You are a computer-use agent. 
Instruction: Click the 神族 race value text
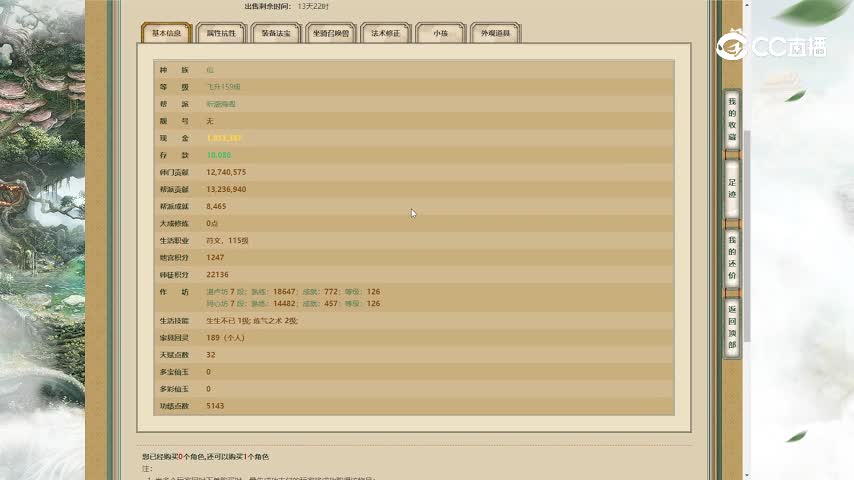tap(210, 70)
